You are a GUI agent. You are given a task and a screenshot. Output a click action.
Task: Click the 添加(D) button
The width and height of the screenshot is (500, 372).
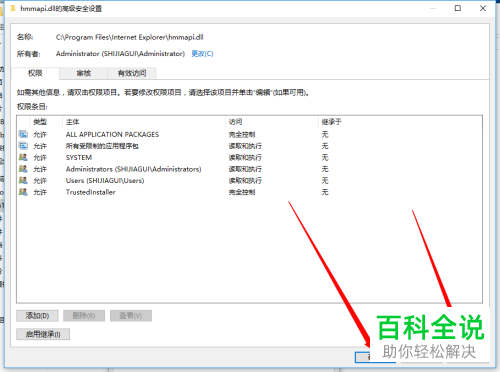tap(37, 316)
